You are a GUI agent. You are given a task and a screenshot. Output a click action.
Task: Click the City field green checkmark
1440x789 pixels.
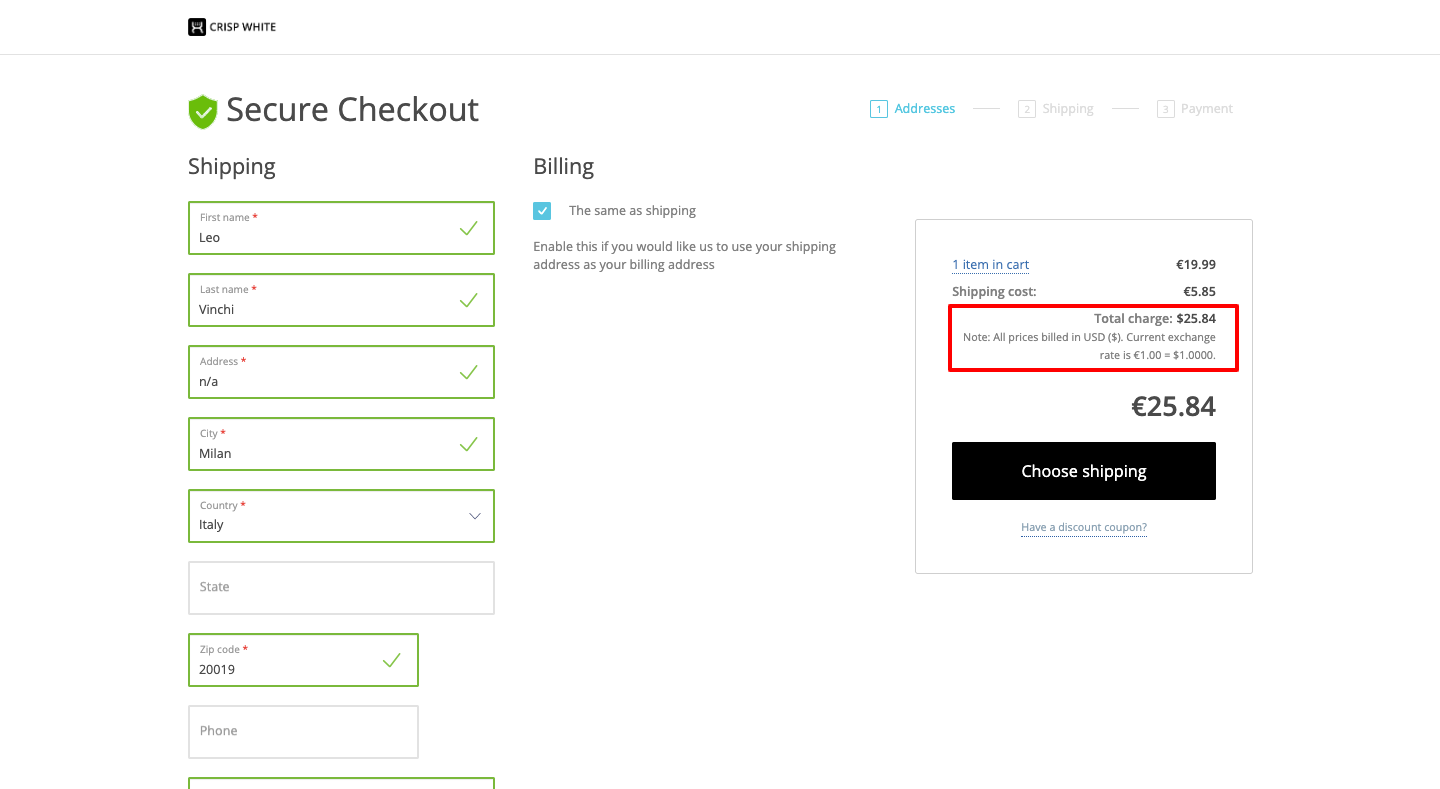(x=468, y=444)
